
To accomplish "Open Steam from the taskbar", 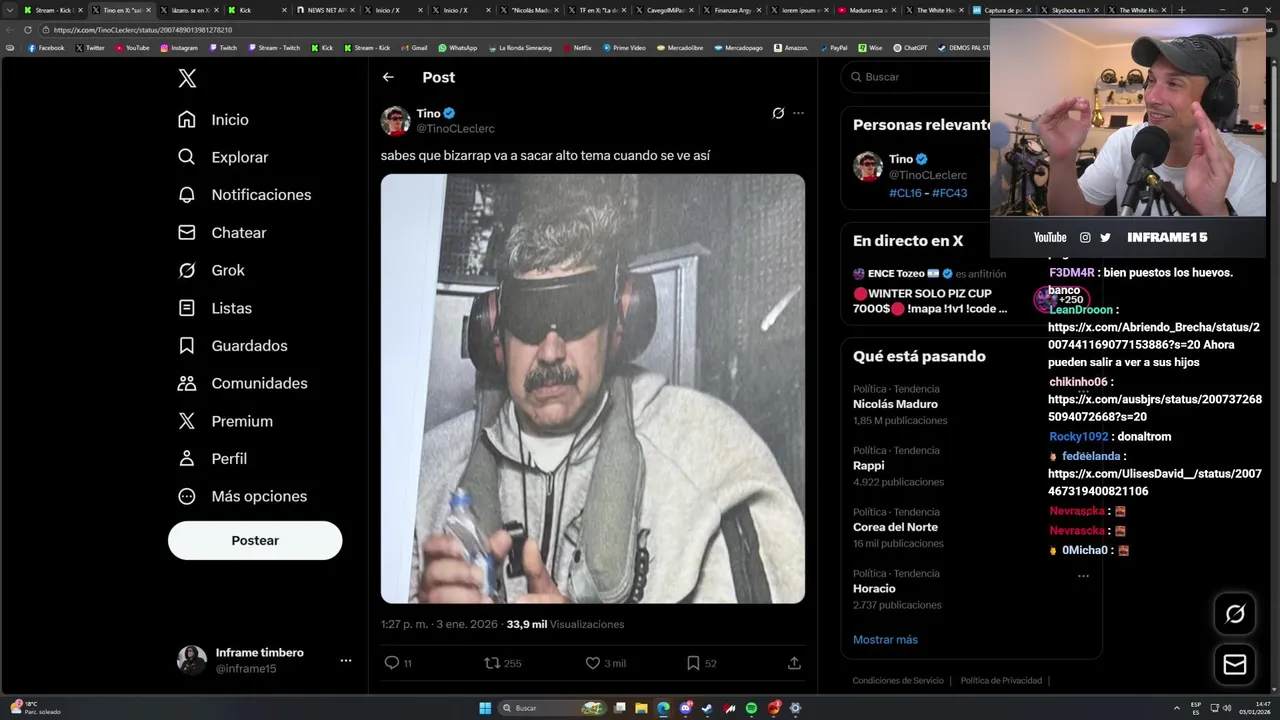I will coord(707,708).
